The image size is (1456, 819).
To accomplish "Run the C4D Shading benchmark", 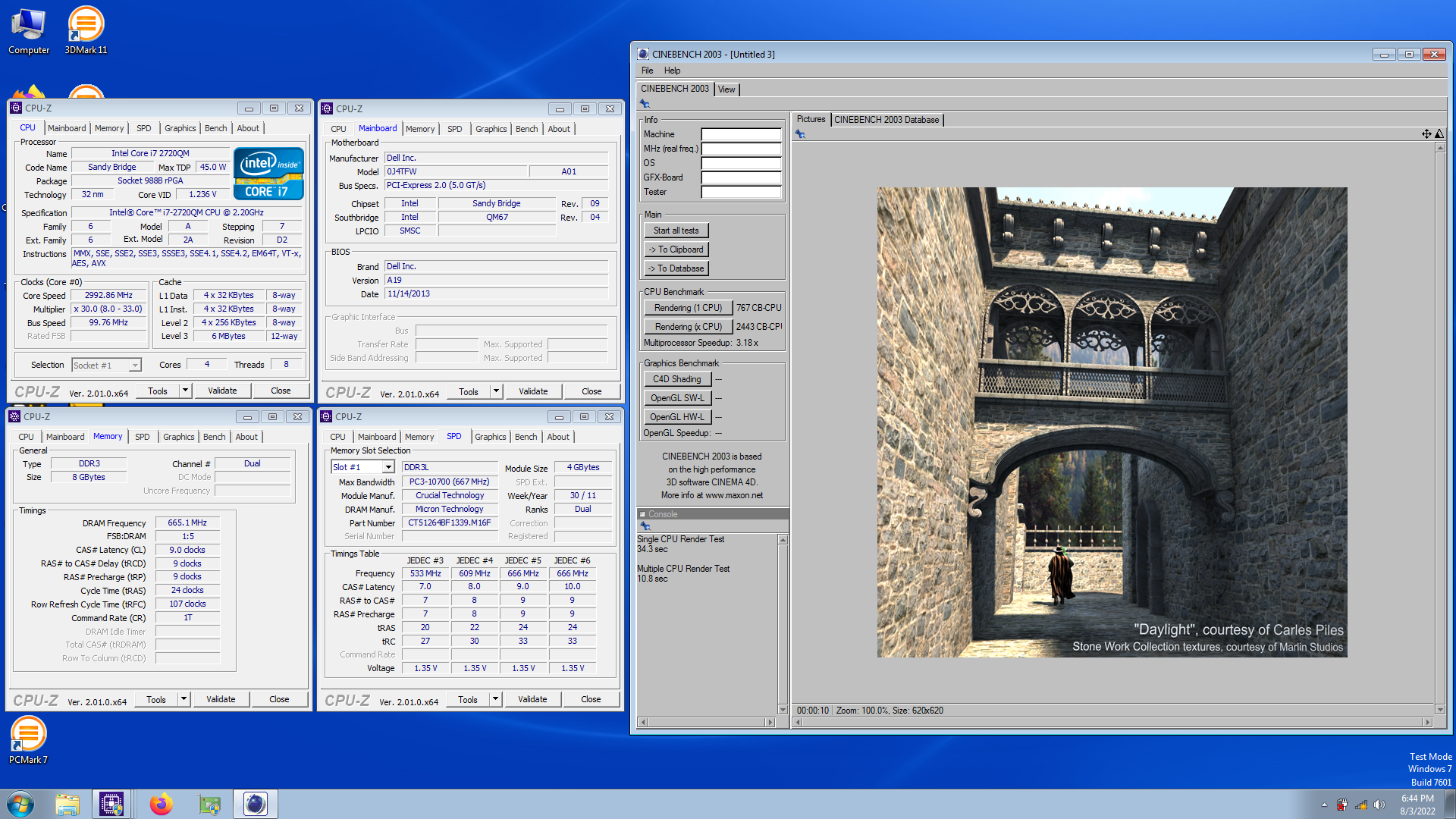I will [x=677, y=379].
